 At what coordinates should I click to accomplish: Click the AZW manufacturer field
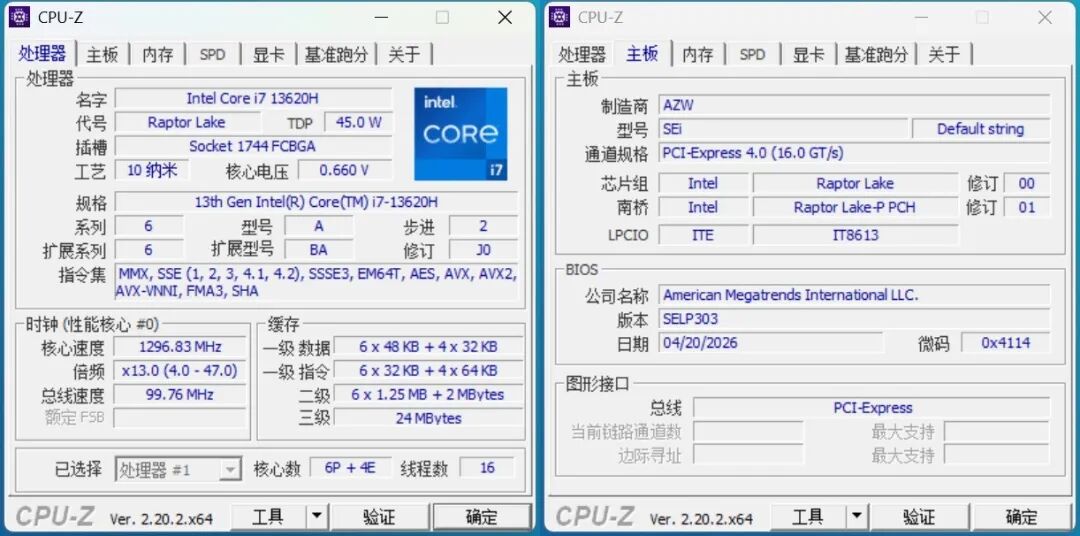(x=854, y=105)
